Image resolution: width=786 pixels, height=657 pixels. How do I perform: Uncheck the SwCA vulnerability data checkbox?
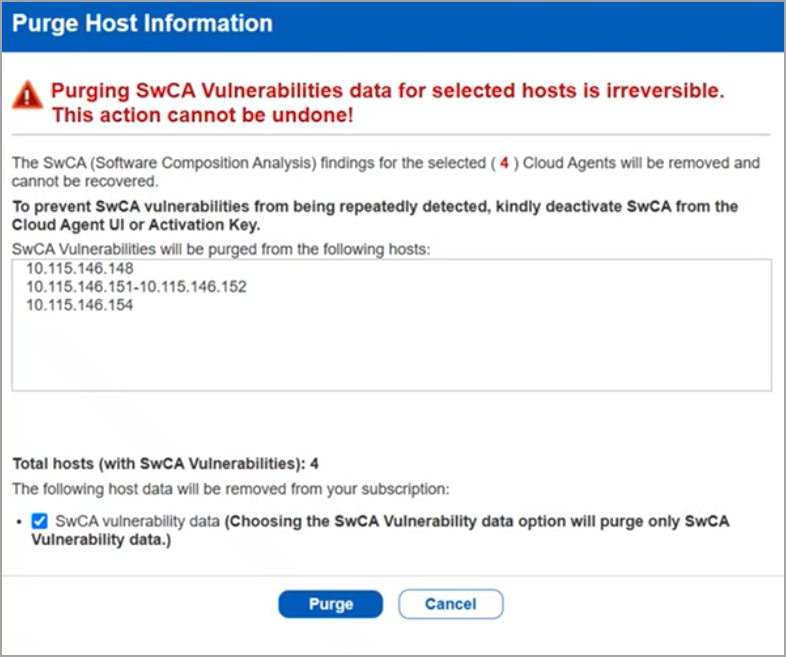(39, 521)
